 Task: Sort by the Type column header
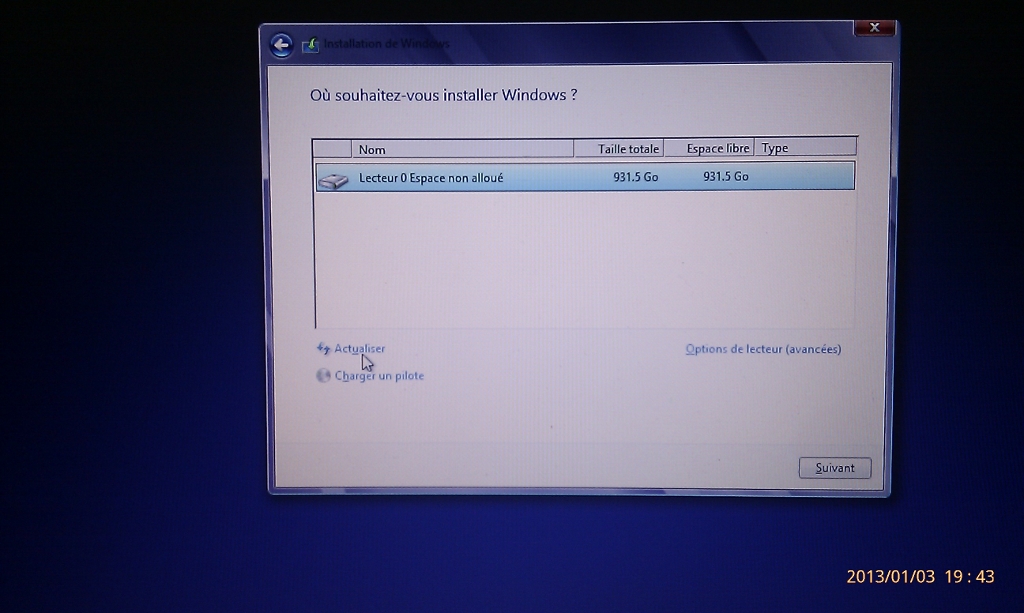click(805, 148)
